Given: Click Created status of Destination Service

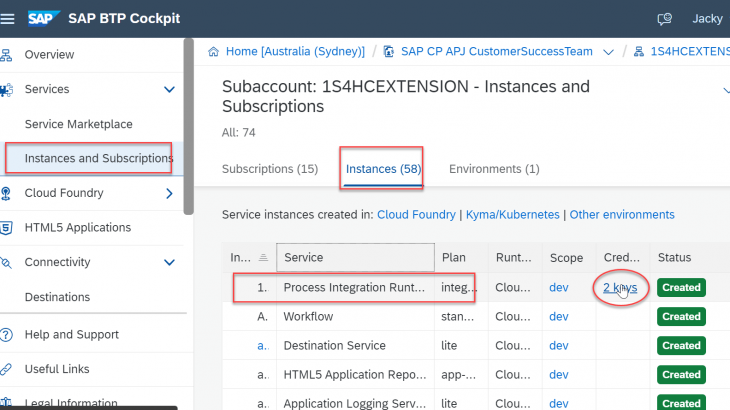Looking at the screenshot, I should tap(681, 346).
